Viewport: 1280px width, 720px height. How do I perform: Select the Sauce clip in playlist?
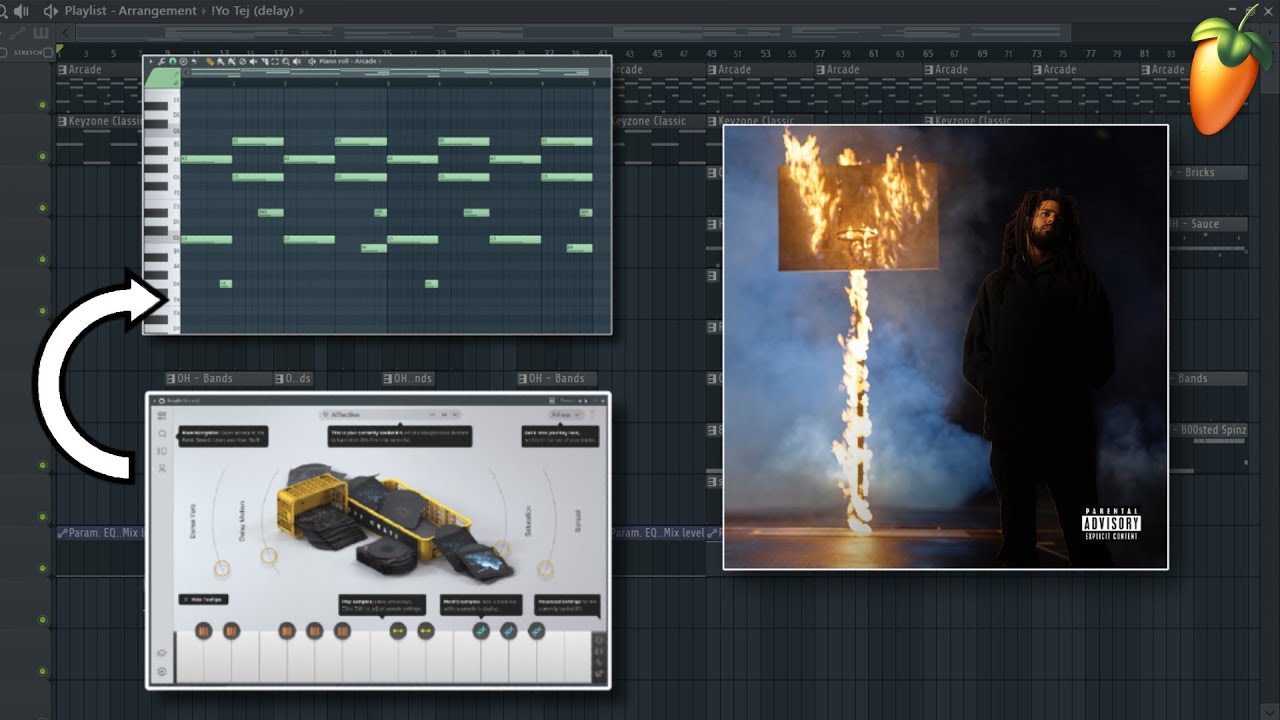[x=1208, y=224]
